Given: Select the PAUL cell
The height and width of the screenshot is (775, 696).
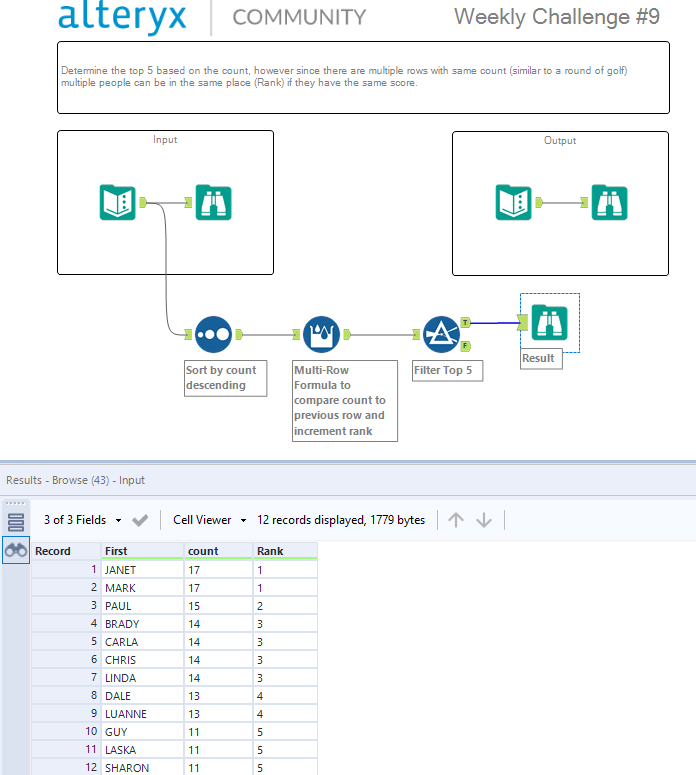Looking at the screenshot, I should click(x=142, y=606).
